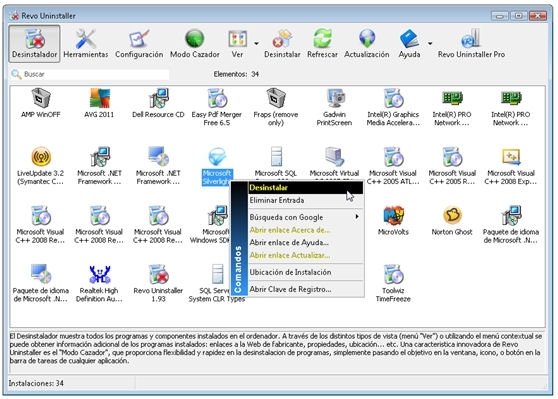558x399 pixels.
Task: Choose Ubicación de Instalación item
Action: tap(306, 272)
